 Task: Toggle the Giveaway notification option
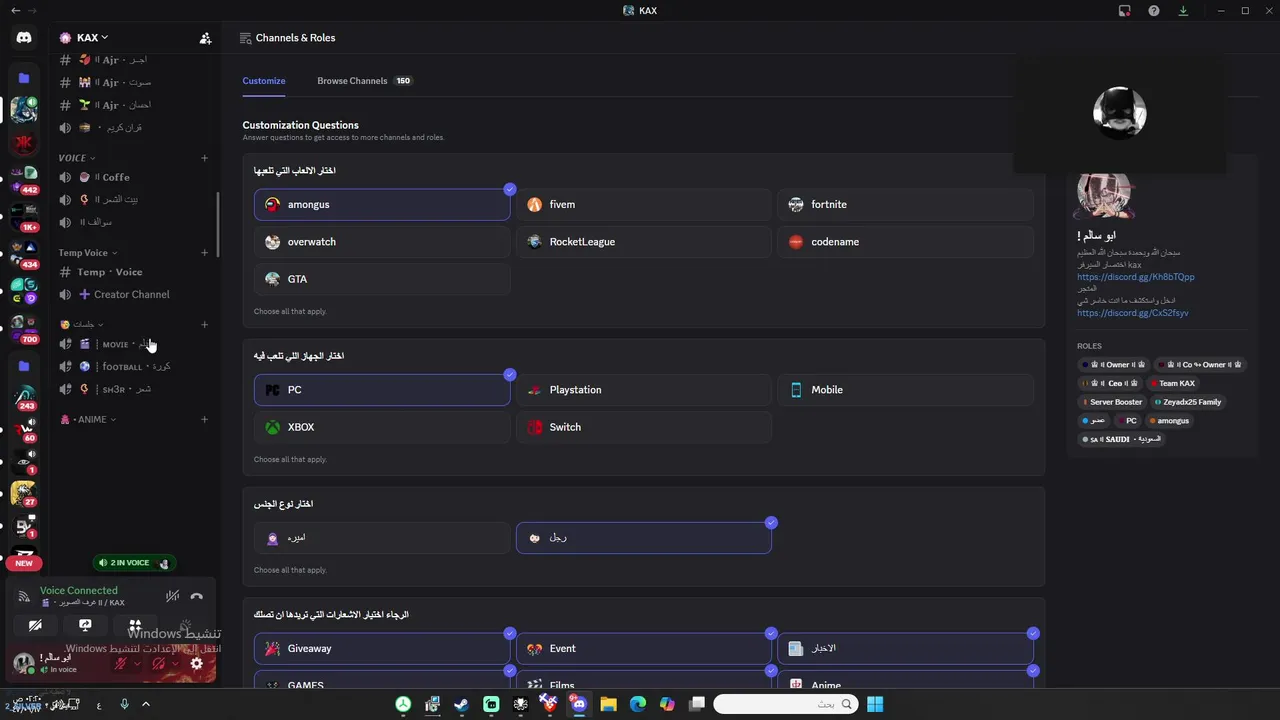(382, 649)
